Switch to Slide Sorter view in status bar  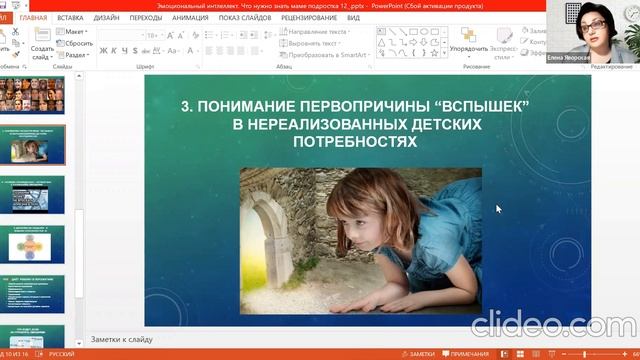(x=520, y=354)
